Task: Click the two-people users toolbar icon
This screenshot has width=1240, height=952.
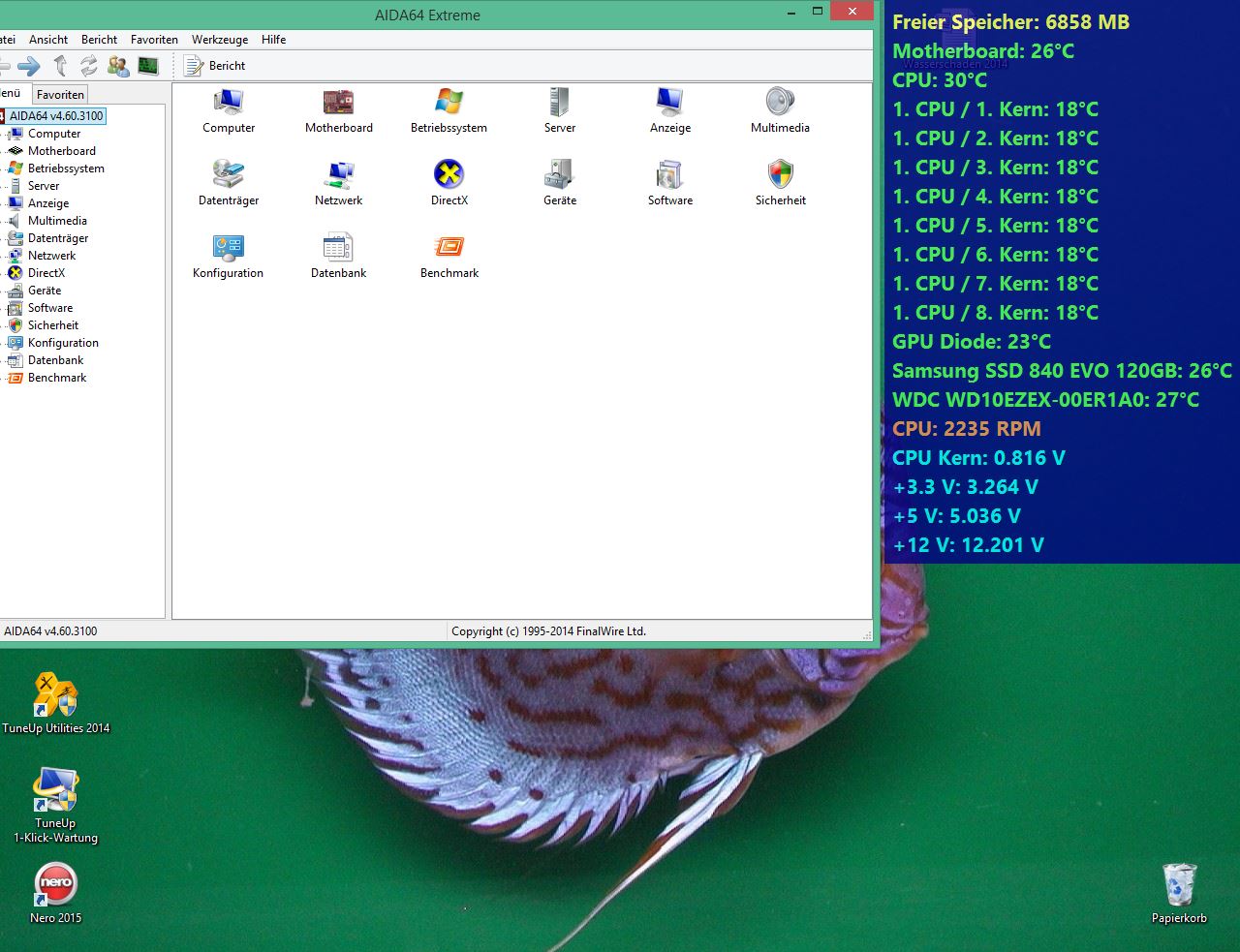Action: pyautogui.click(x=118, y=66)
